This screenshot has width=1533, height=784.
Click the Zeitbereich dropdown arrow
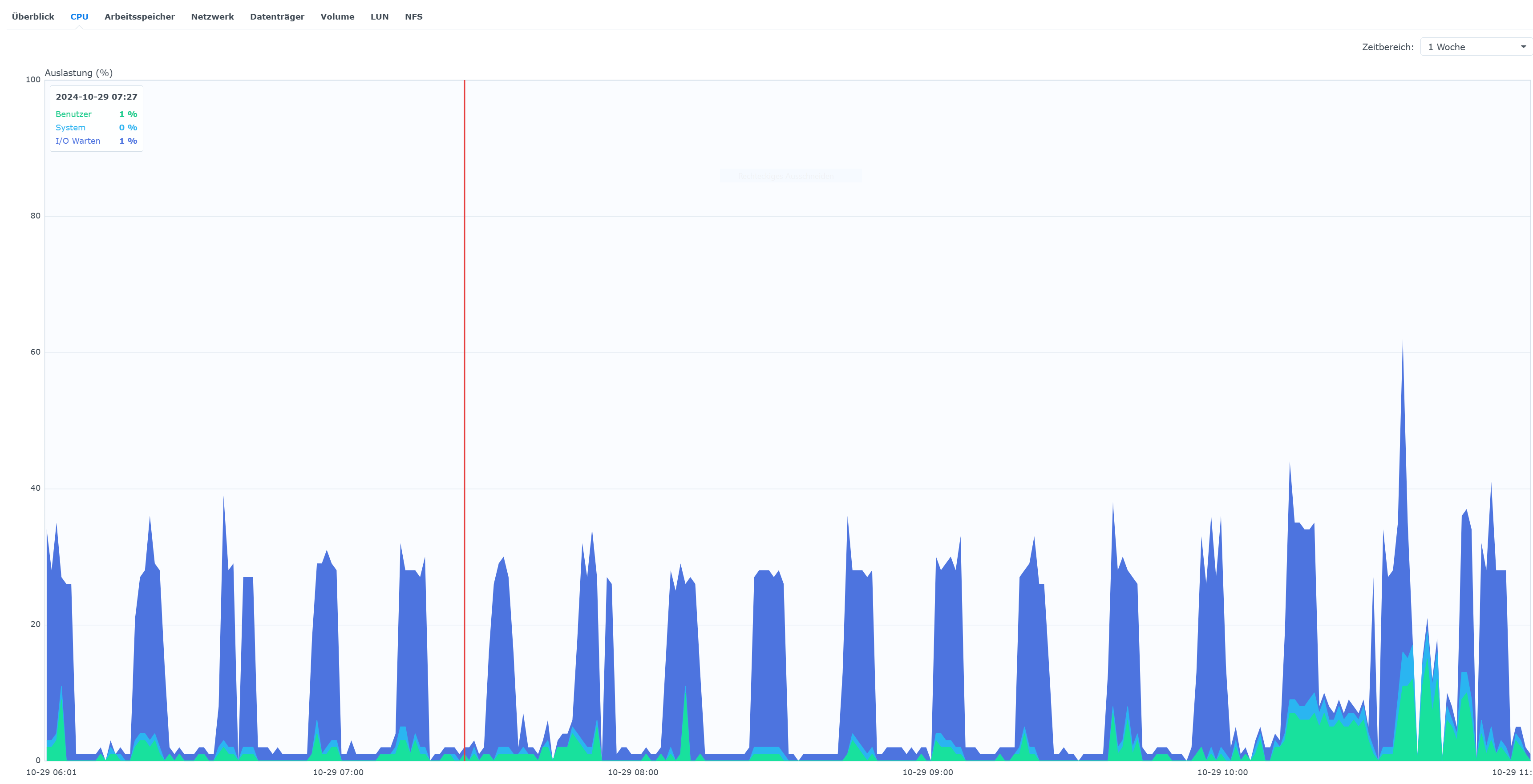click(x=1523, y=47)
